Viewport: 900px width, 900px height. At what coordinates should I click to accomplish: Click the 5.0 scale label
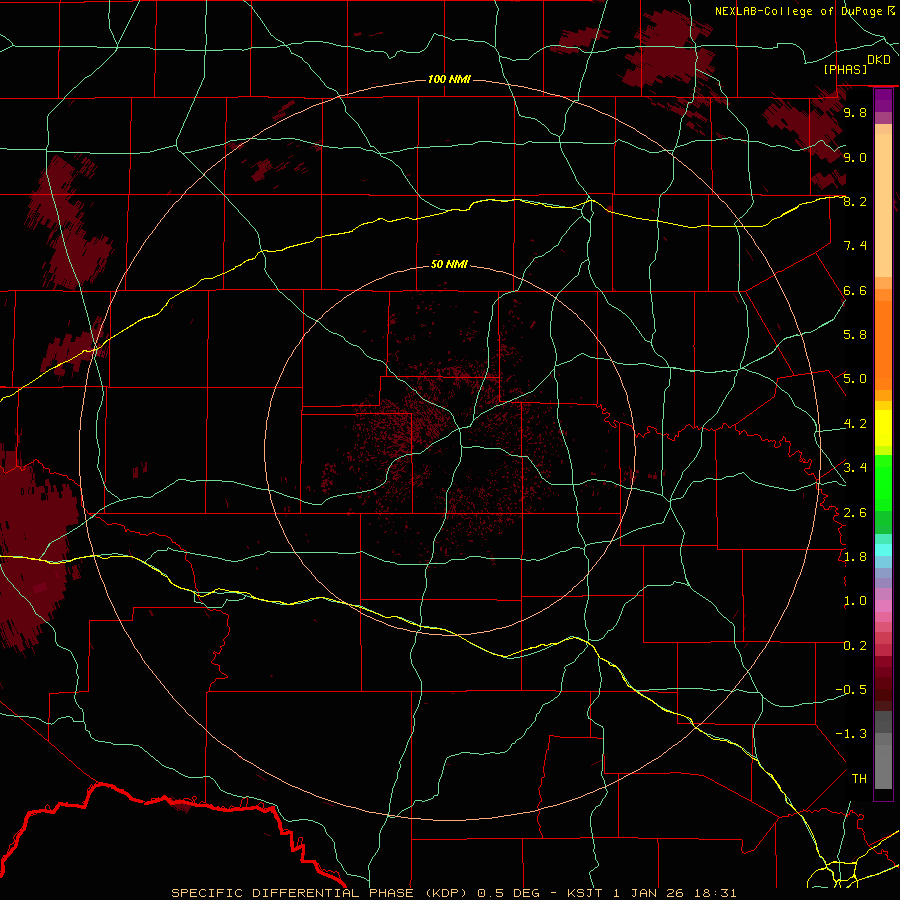(855, 379)
